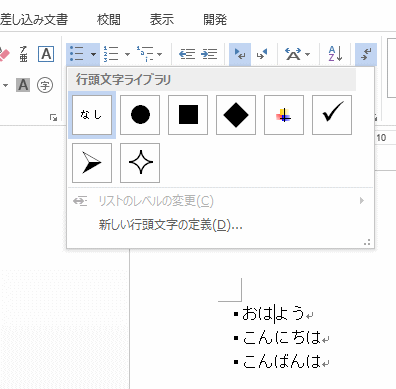
Task: Click the phonetic guide (ruby) icon
Action: (23, 54)
